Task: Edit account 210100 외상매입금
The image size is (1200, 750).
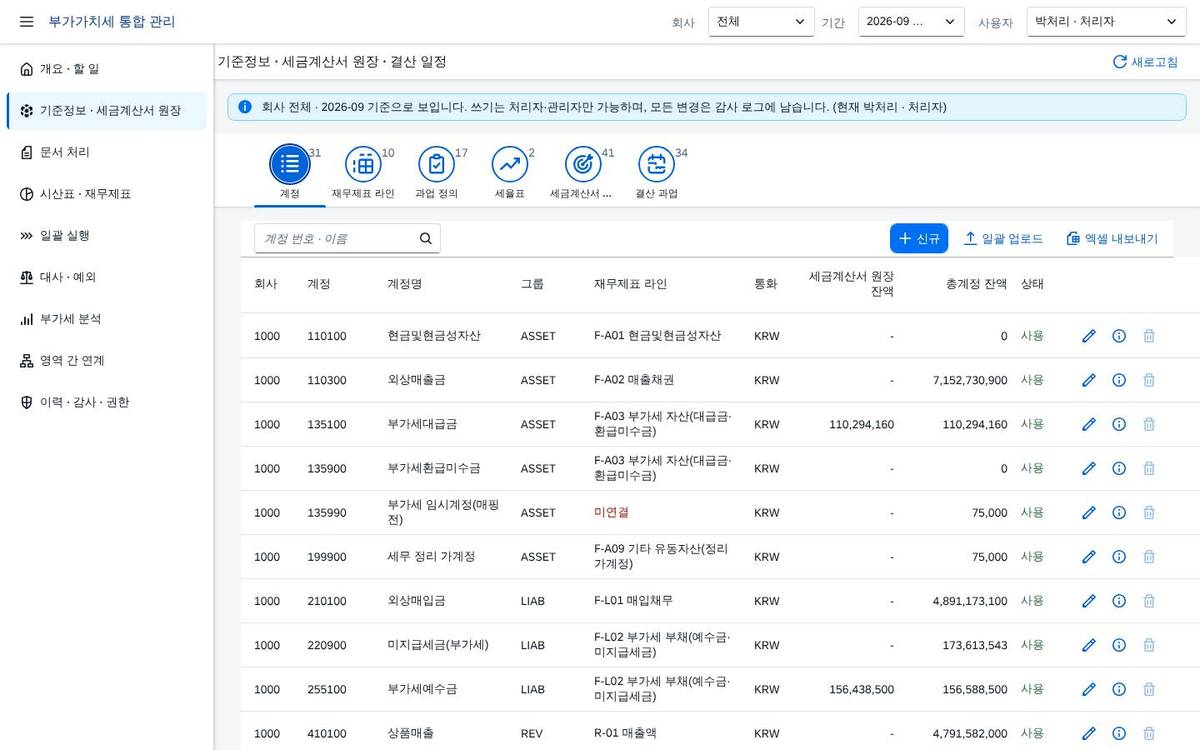Action: (x=1089, y=601)
